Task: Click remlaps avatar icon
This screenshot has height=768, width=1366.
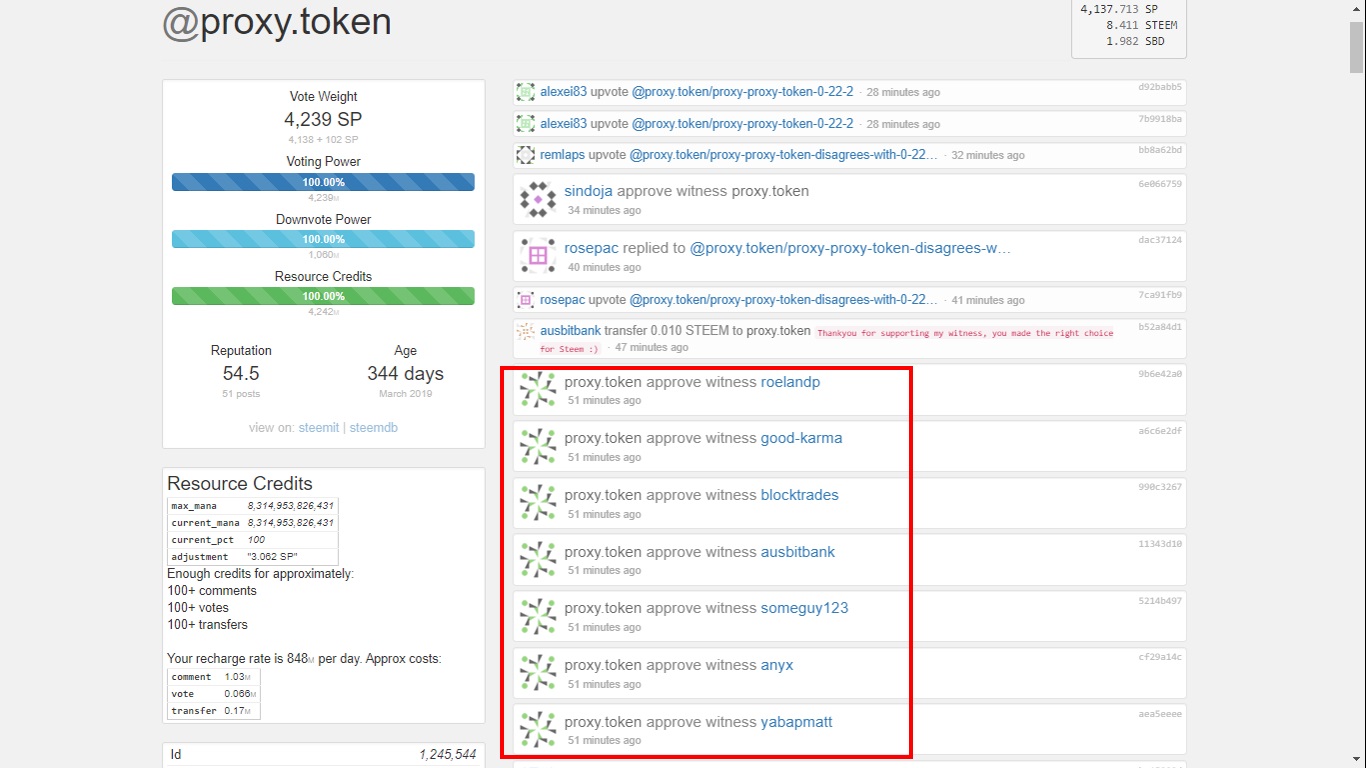Action: 525,155
